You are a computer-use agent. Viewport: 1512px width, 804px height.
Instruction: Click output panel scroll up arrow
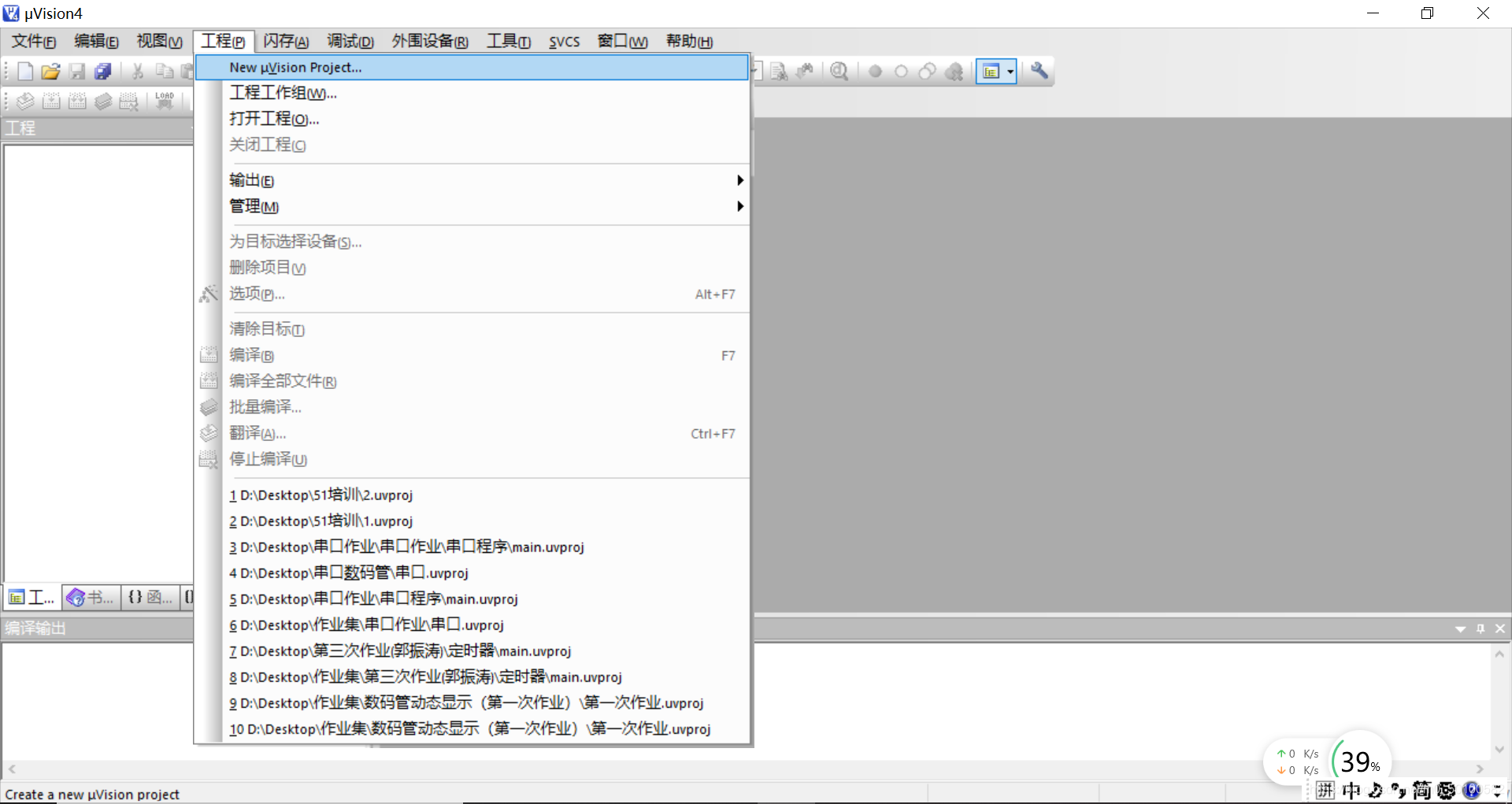(x=1499, y=654)
